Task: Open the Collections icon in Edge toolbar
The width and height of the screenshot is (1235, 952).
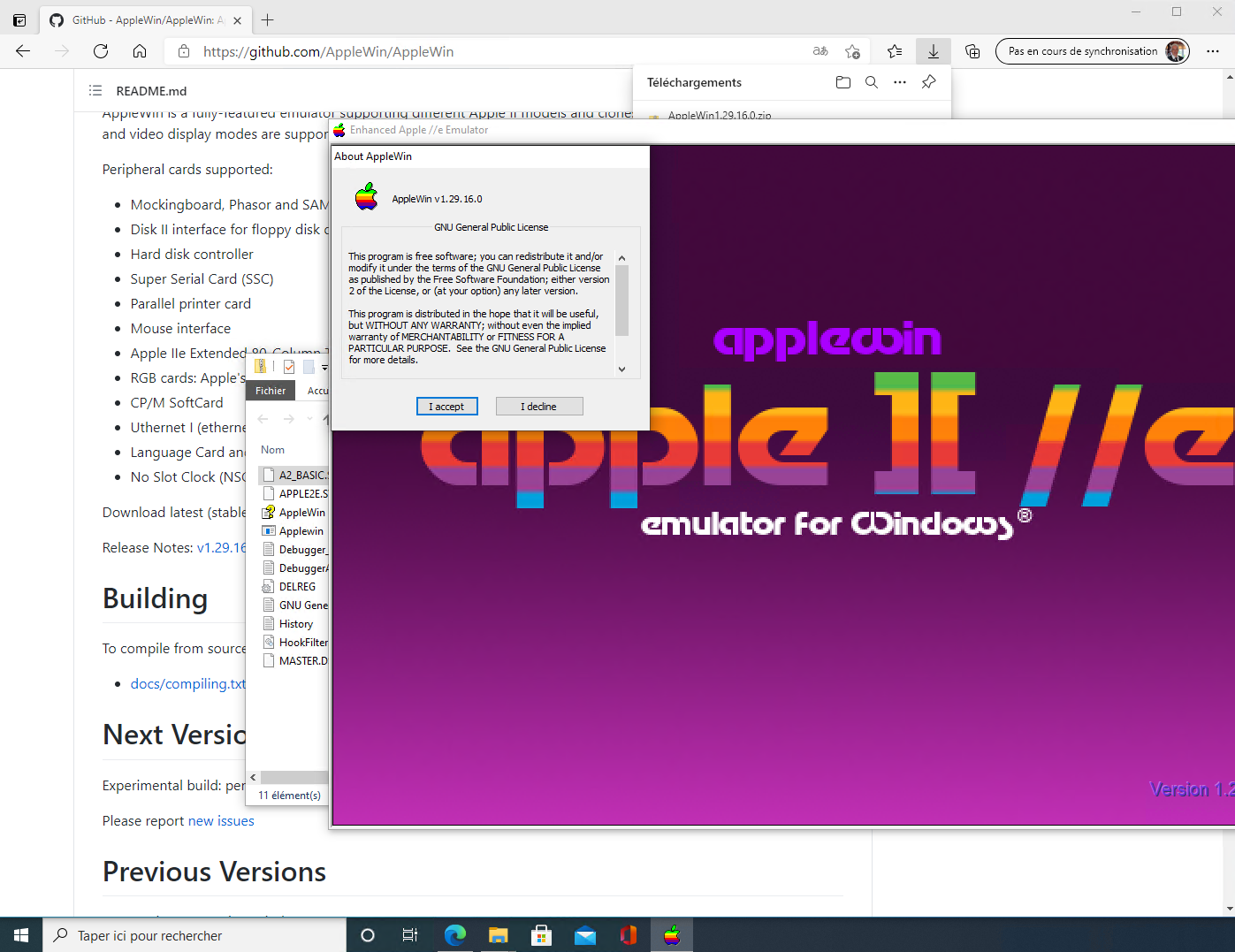Action: (x=972, y=51)
